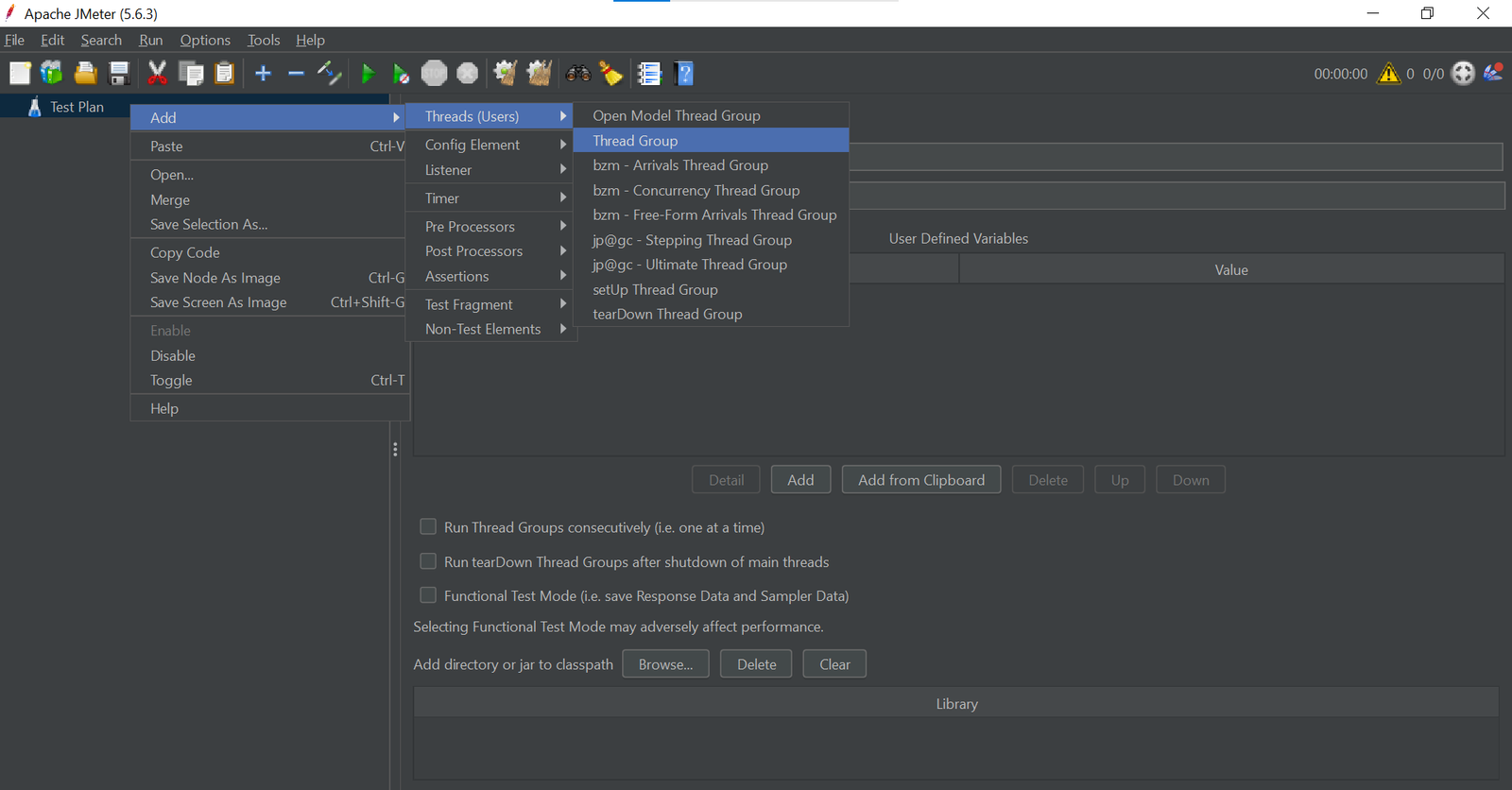Screen dimensions: 1512x790
Task: Click the Search binoculars icon
Action: tap(578, 73)
